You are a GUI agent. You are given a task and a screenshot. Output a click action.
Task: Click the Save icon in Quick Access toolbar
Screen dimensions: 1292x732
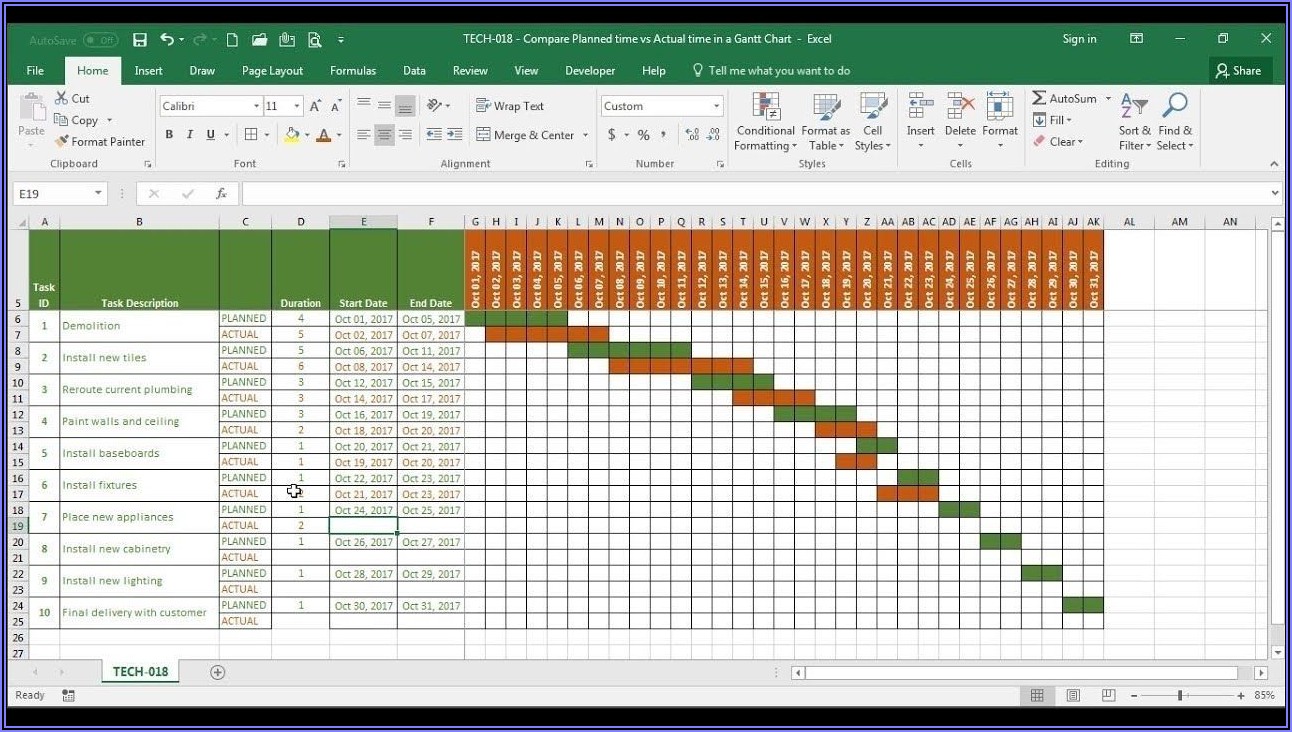[140, 40]
